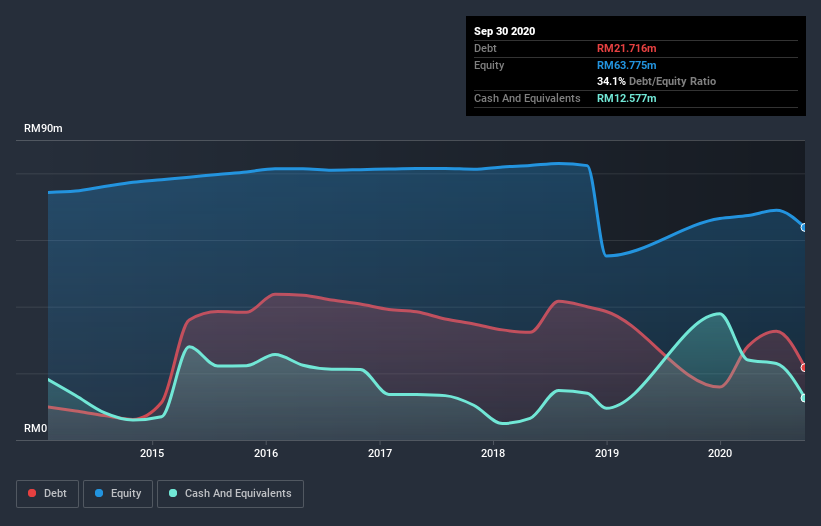Select the 2020 axis label
The width and height of the screenshot is (821, 526).
[x=720, y=453]
